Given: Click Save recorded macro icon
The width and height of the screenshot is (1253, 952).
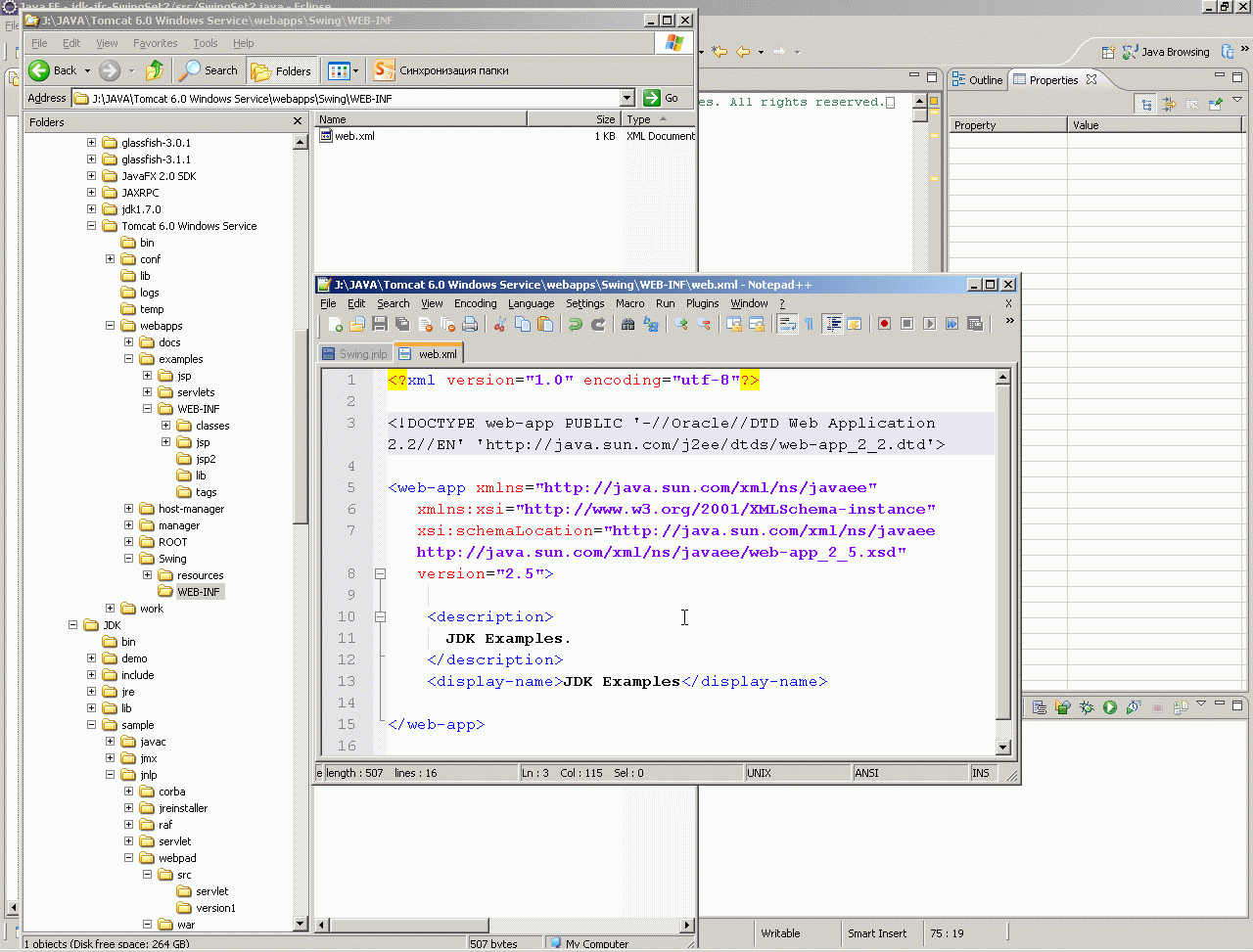Looking at the screenshot, I should pos(975,324).
